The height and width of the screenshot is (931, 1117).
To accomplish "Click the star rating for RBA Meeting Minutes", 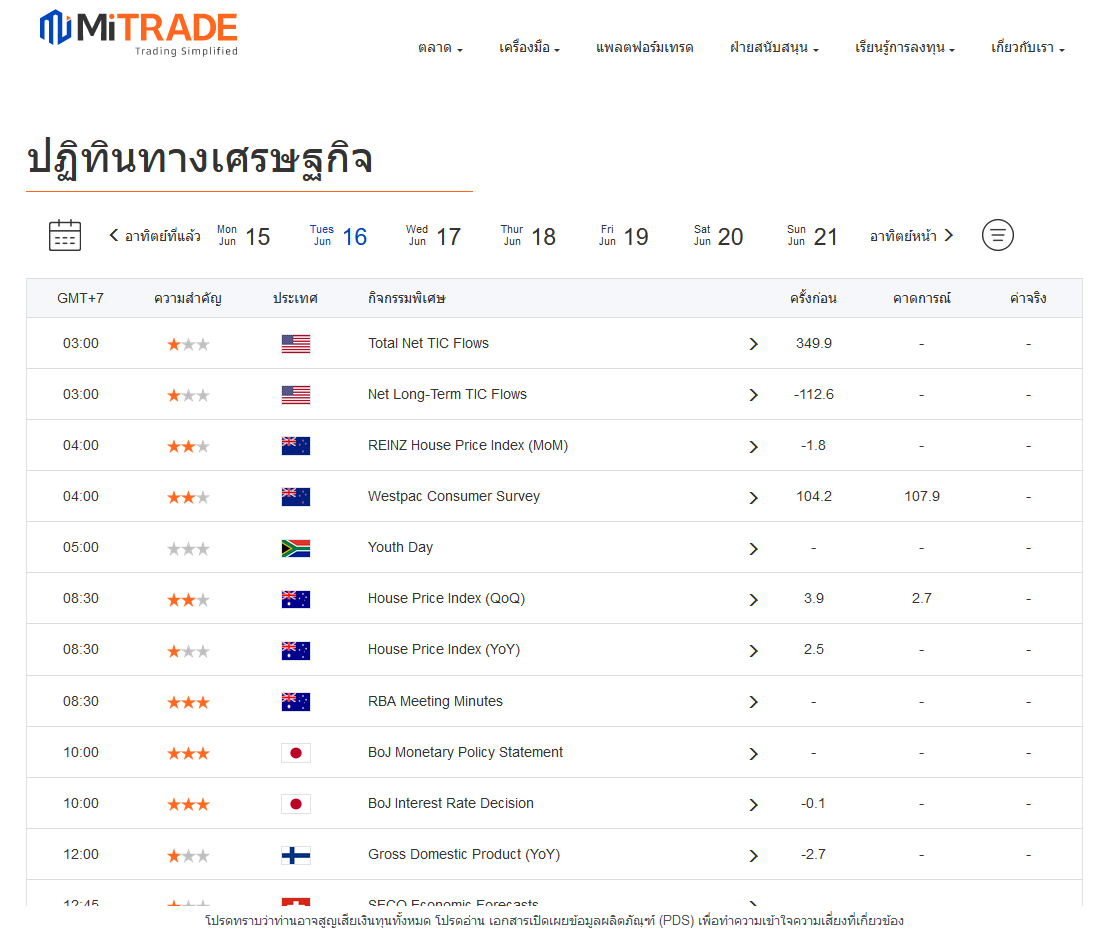I will point(188,702).
